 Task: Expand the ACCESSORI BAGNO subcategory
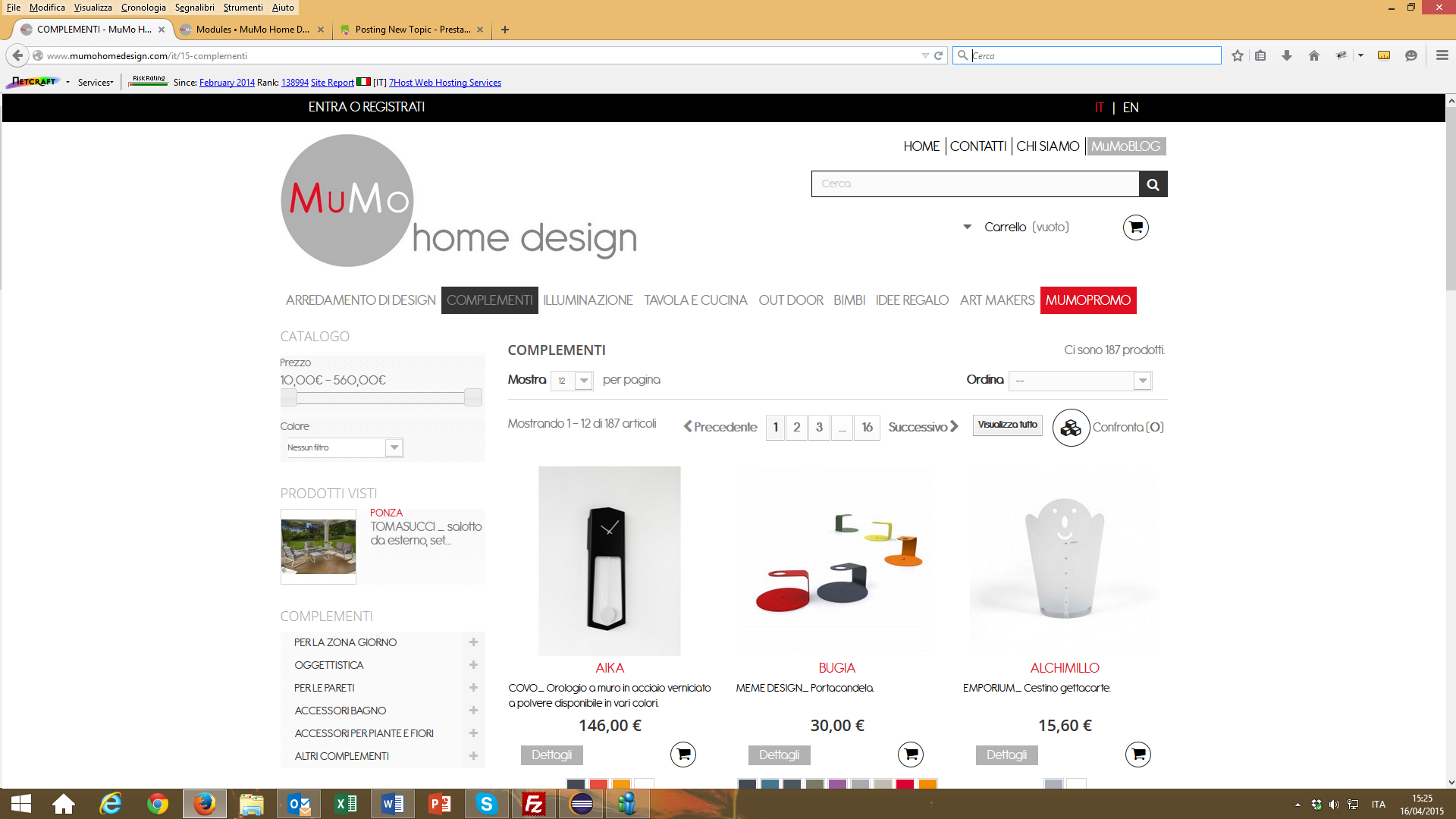click(x=473, y=711)
